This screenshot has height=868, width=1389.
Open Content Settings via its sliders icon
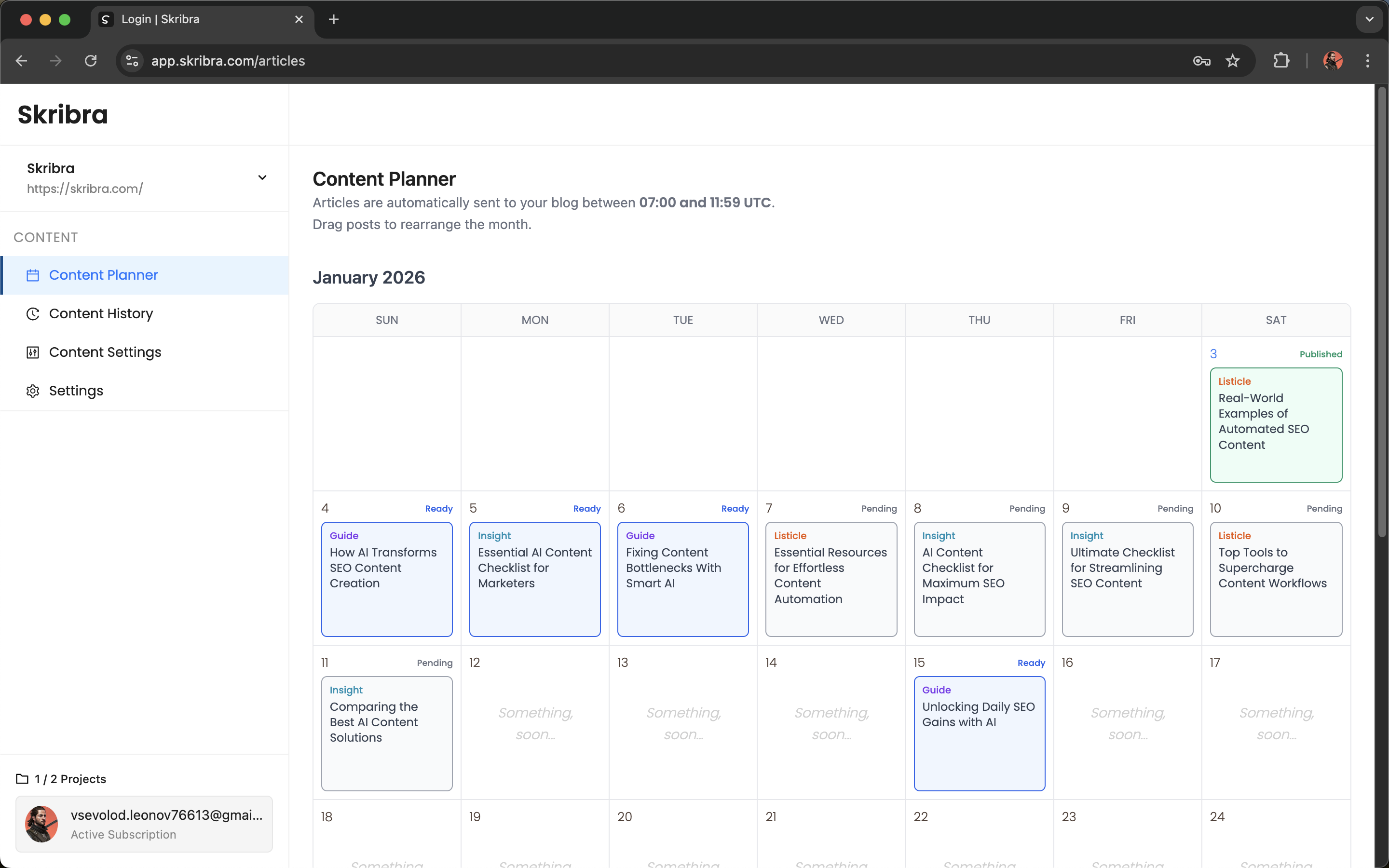(33, 352)
